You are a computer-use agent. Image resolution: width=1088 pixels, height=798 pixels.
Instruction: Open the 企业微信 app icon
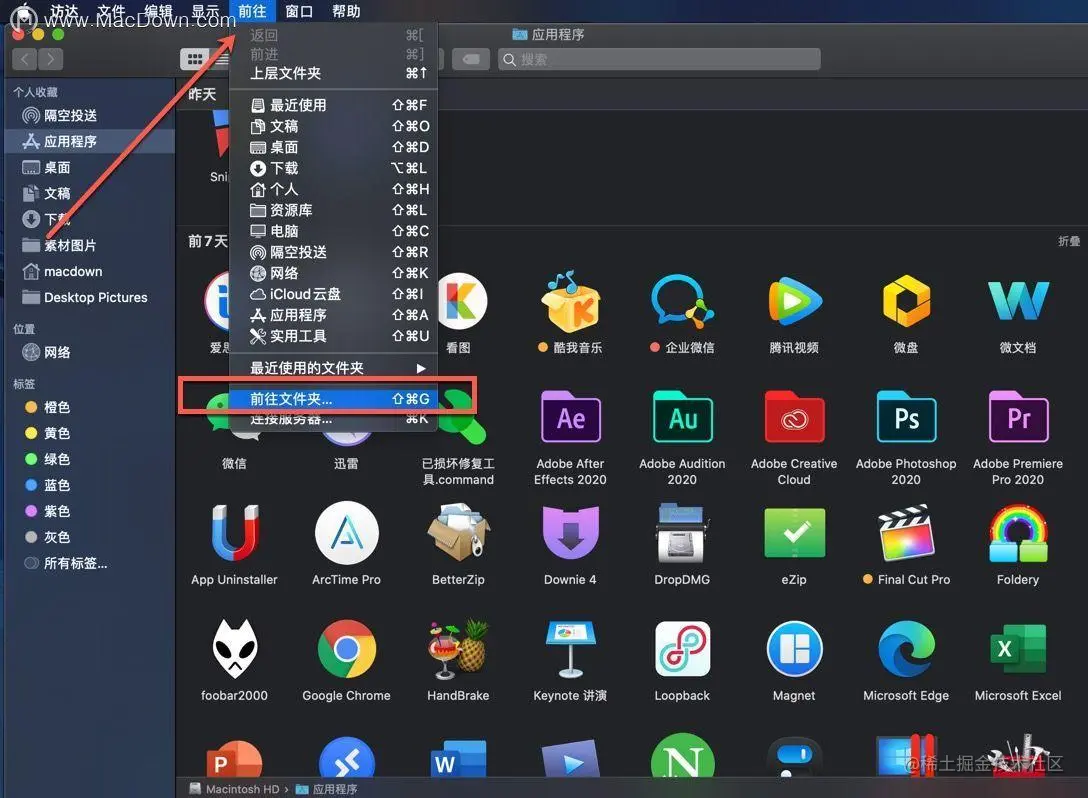pyautogui.click(x=682, y=301)
